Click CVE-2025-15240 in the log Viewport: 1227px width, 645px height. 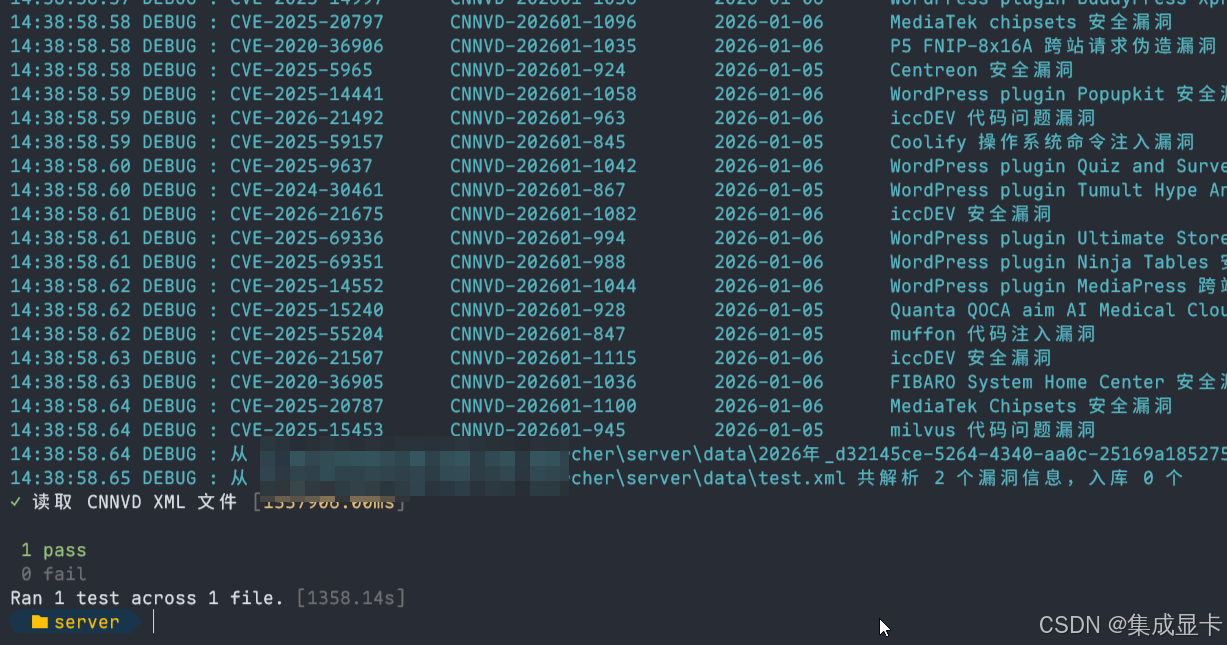(x=306, y=310)
